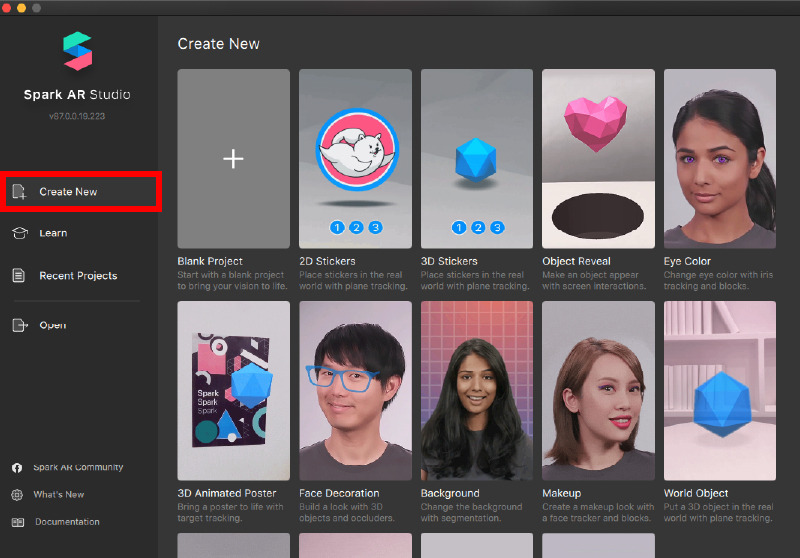This screenshot has width=800, height=558.
Task: Click 'Build a look with 3D' description
Action: click(346, 513)
